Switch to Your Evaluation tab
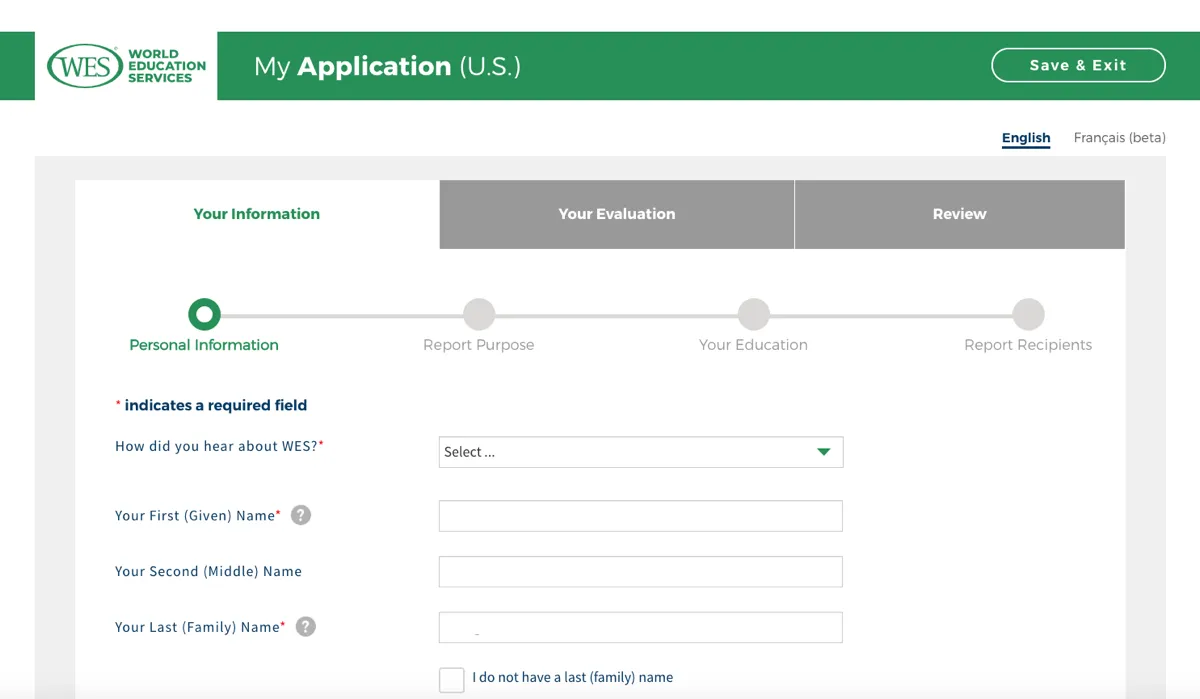1200x699 pixels. point(617,214)
